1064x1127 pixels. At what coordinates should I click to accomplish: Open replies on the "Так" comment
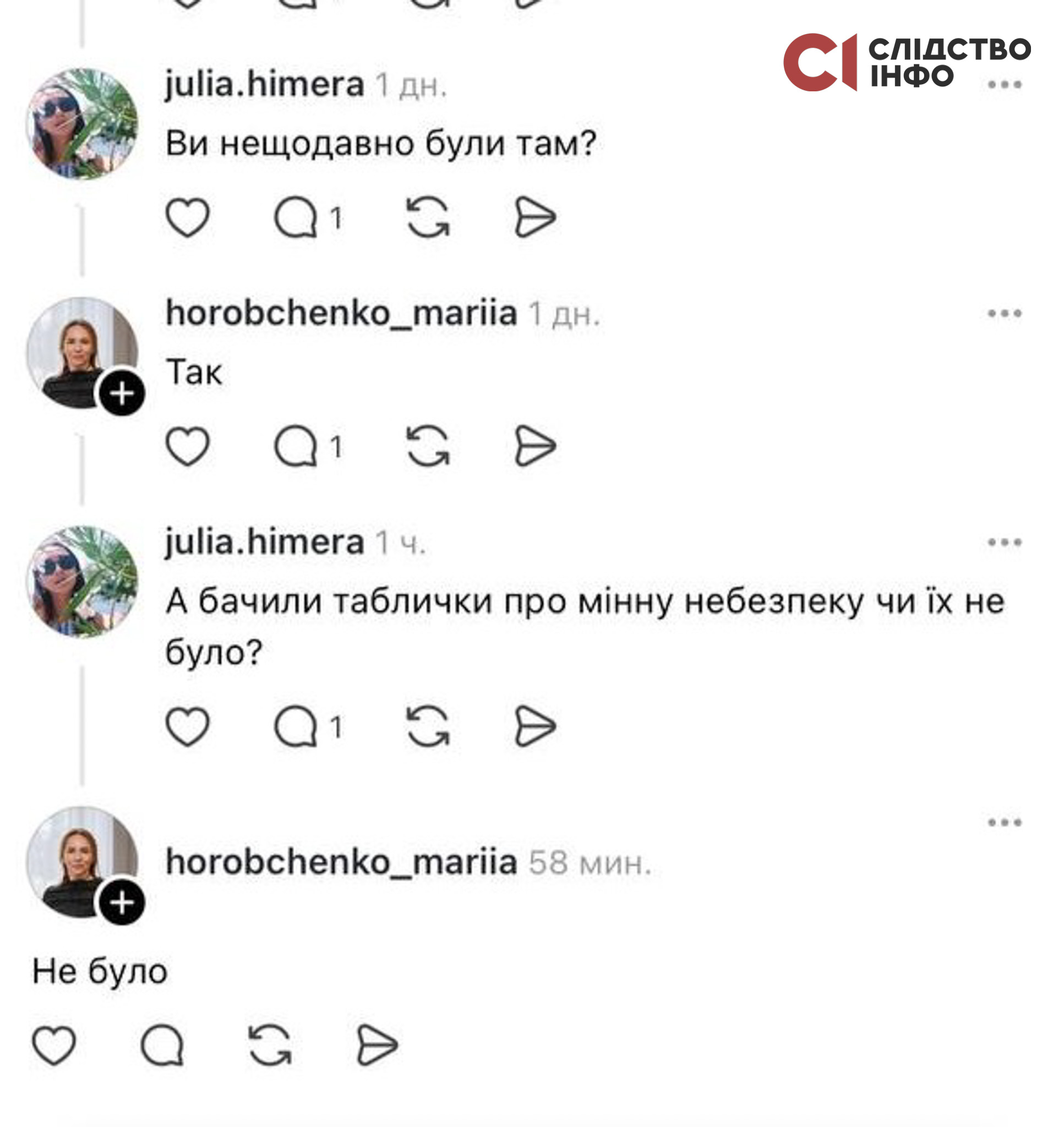(296, 447)
